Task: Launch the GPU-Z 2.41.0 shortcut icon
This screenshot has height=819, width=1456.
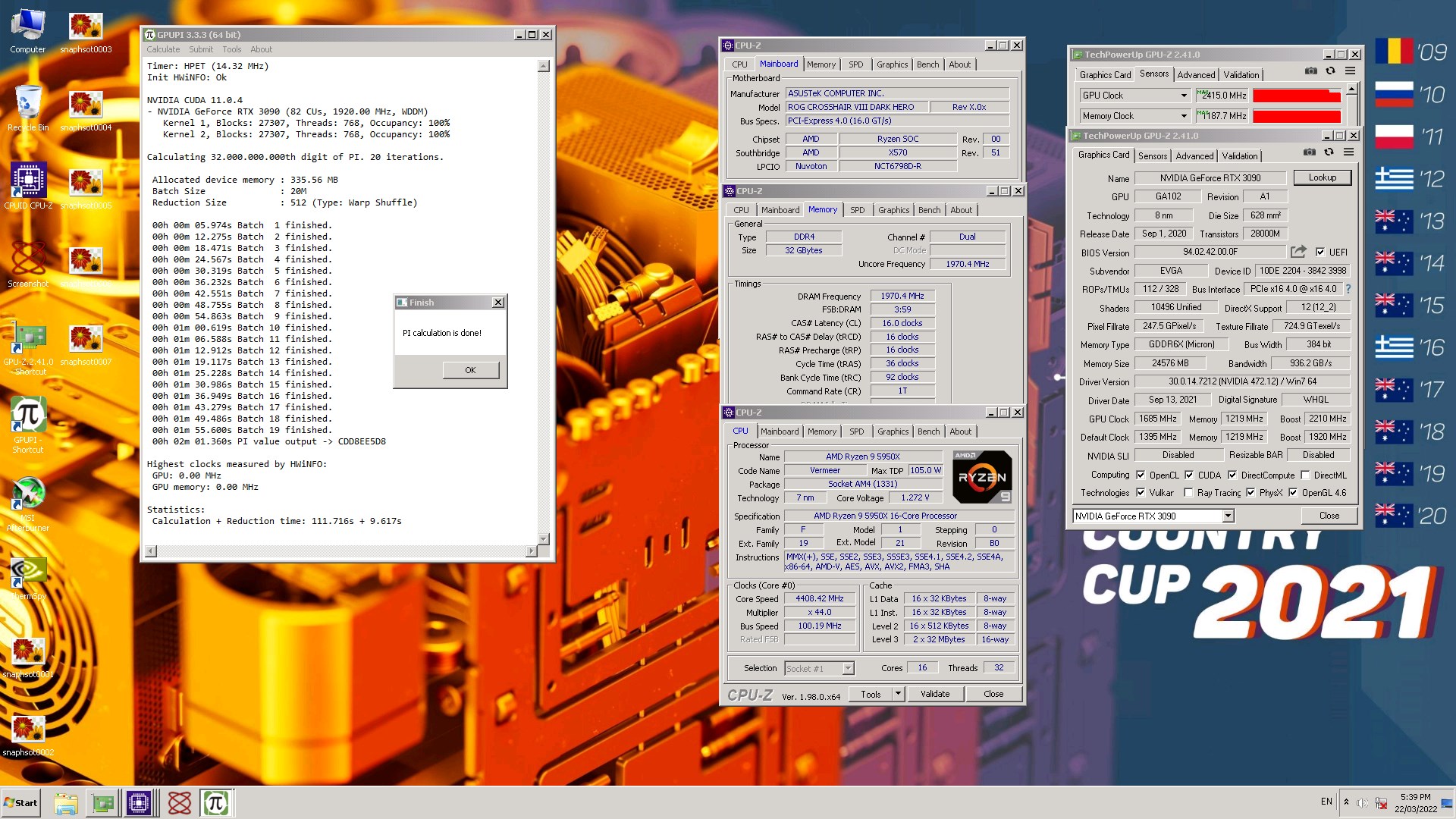Action: click(28, 349)
